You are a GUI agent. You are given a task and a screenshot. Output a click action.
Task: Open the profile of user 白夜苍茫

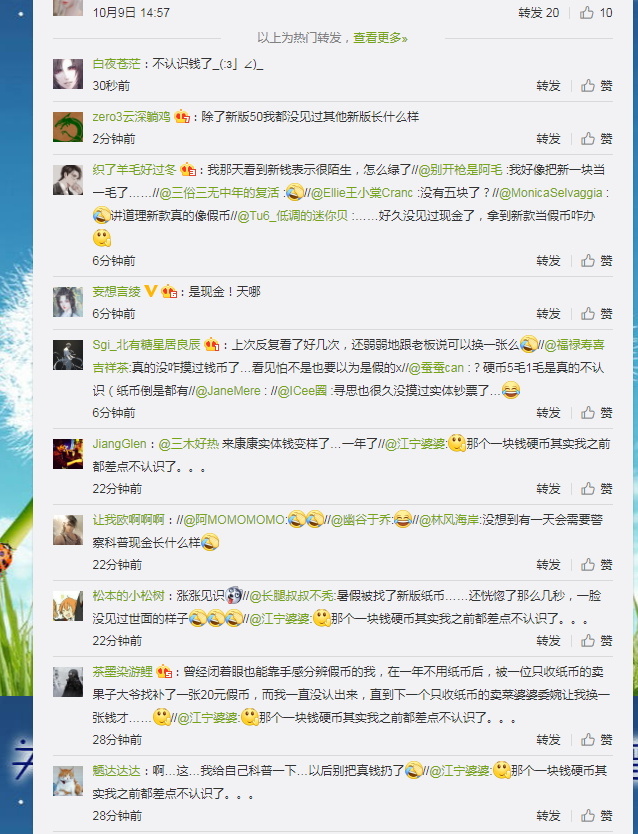click(116, 64)
